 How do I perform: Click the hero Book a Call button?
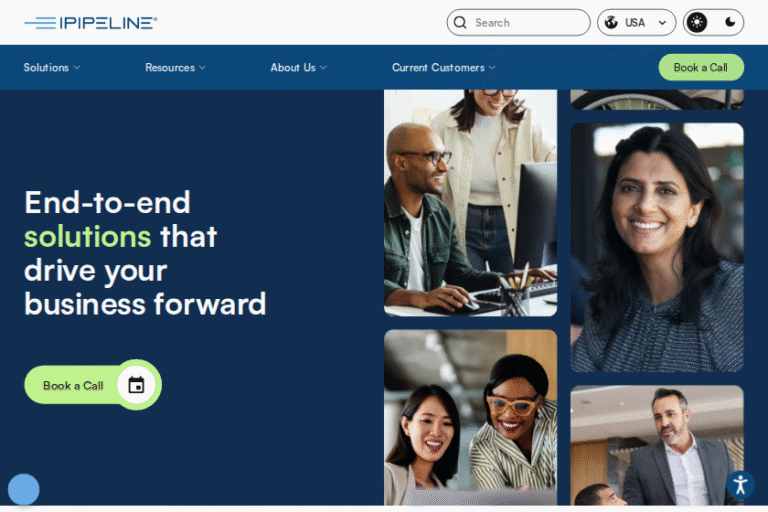click(93, 385)
